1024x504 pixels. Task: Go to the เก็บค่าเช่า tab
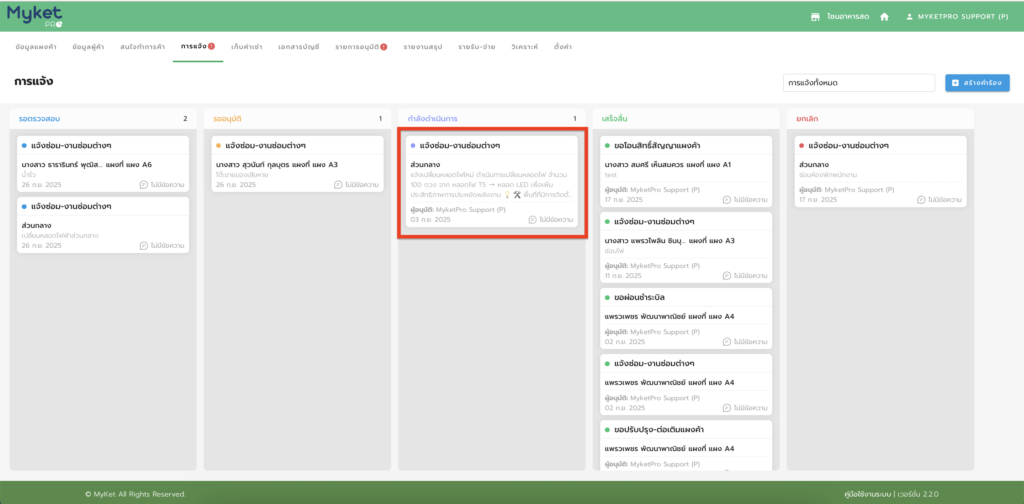coord(247,47)
